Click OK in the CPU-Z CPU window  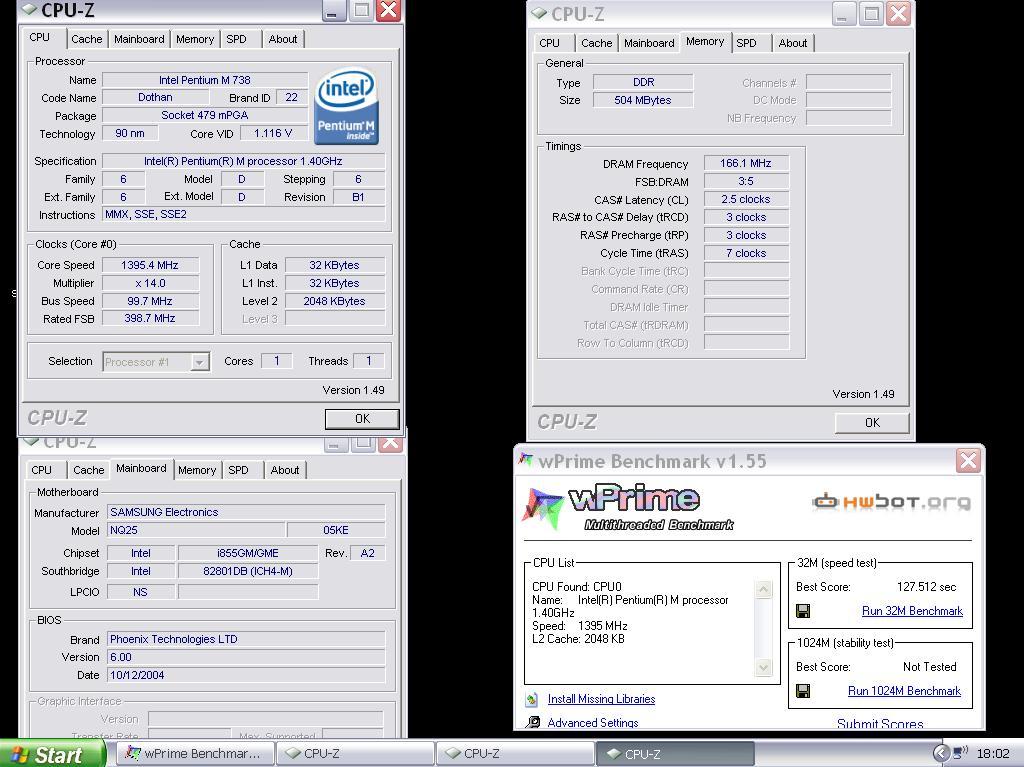click(x=362, y=419)
